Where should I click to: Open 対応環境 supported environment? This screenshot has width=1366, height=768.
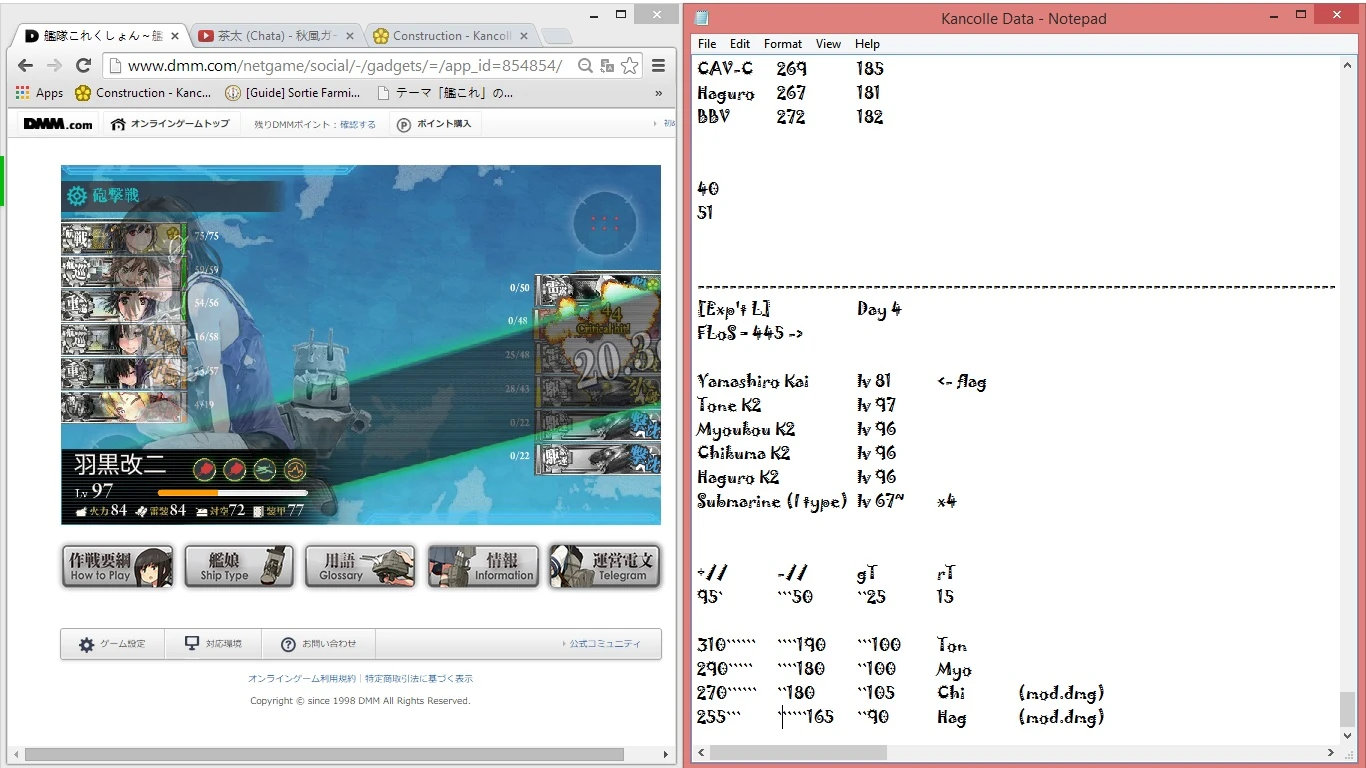pos(213,644)
